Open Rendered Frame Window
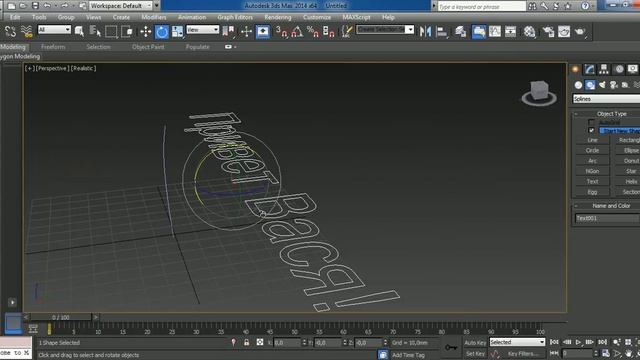Screen dimensions: 640x360 [564, 31]
